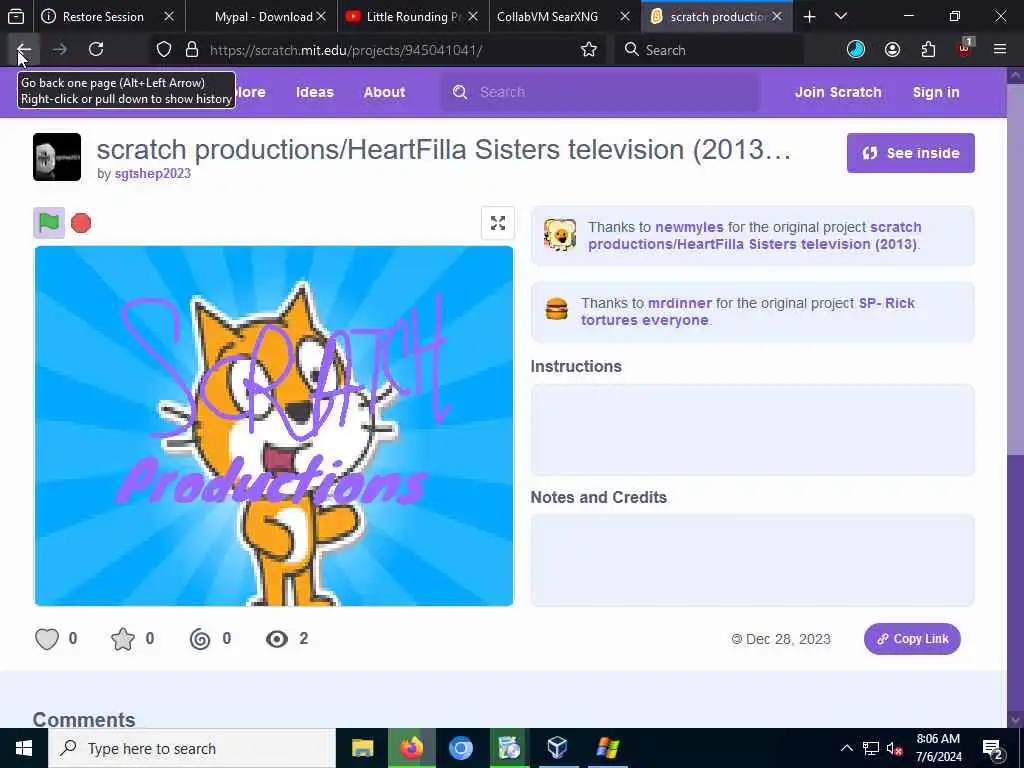This screenshot has width=1024, height=768.
Task: Open the hamburger application menu
Action: tap(1000, 50)
